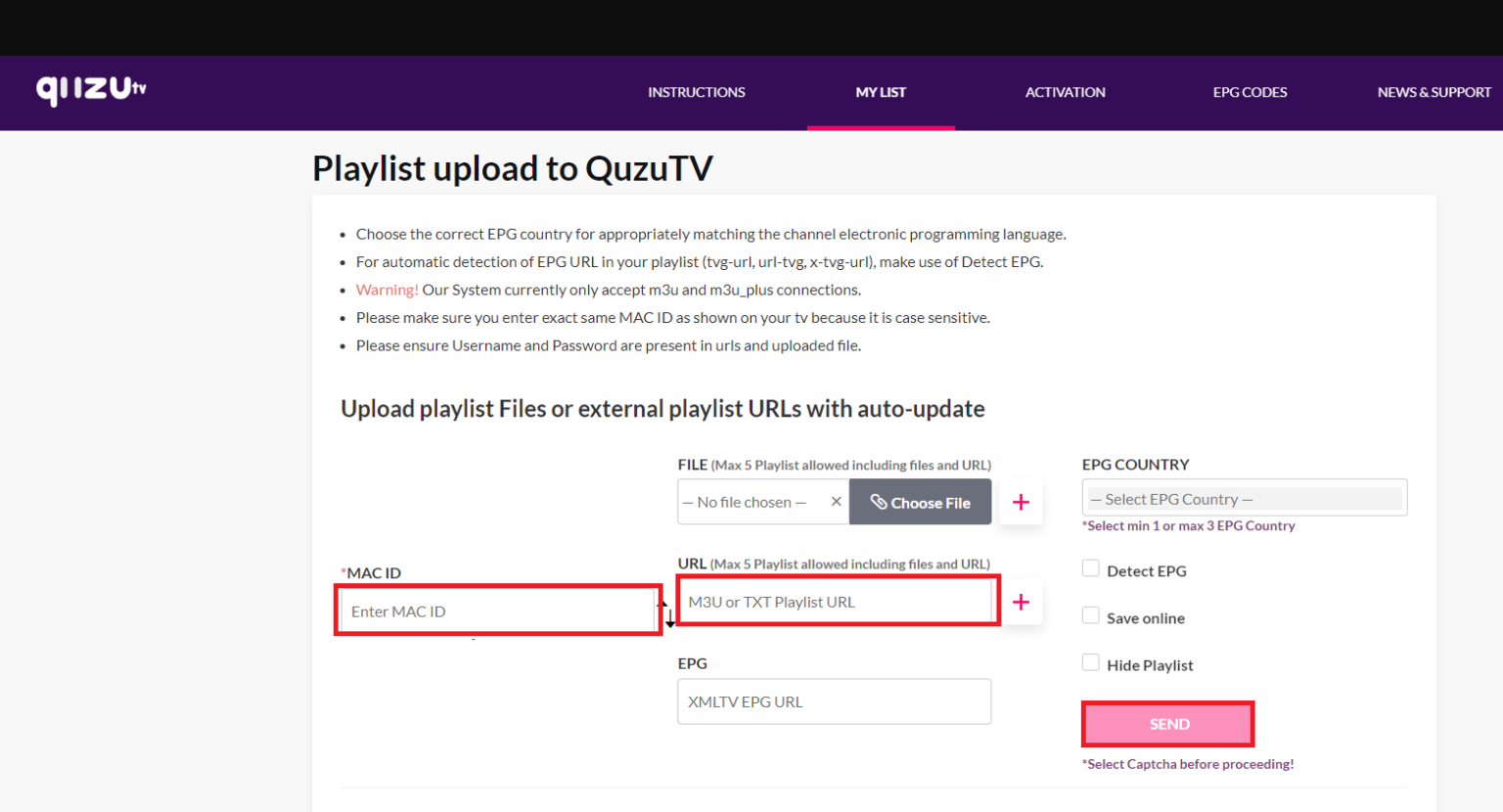The image size is (1503, 812).
Task: Go to EPG CODES section
Action: click(x=1250, y=92)
